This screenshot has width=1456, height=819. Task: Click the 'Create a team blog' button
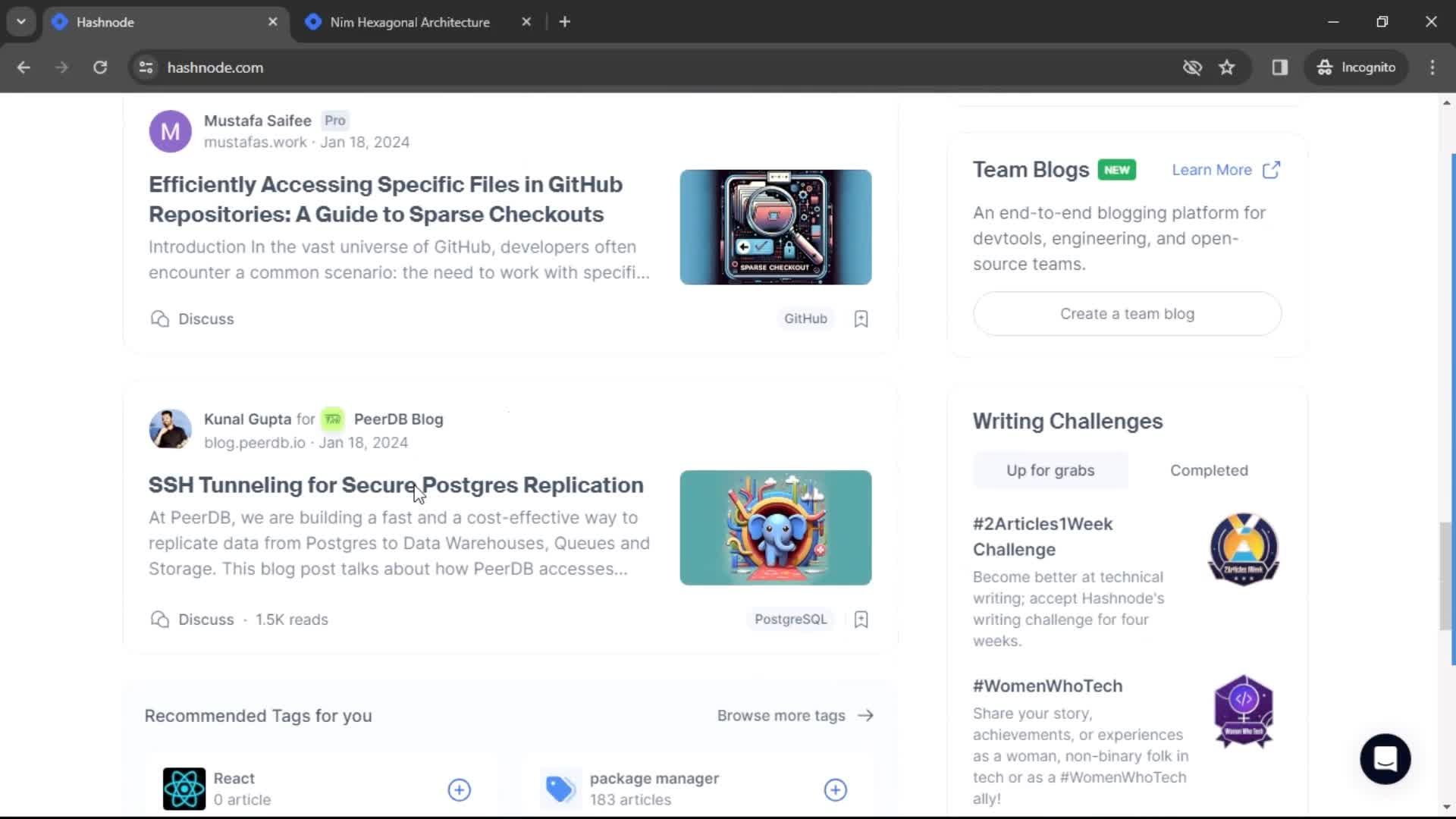tap(1129, 313)
